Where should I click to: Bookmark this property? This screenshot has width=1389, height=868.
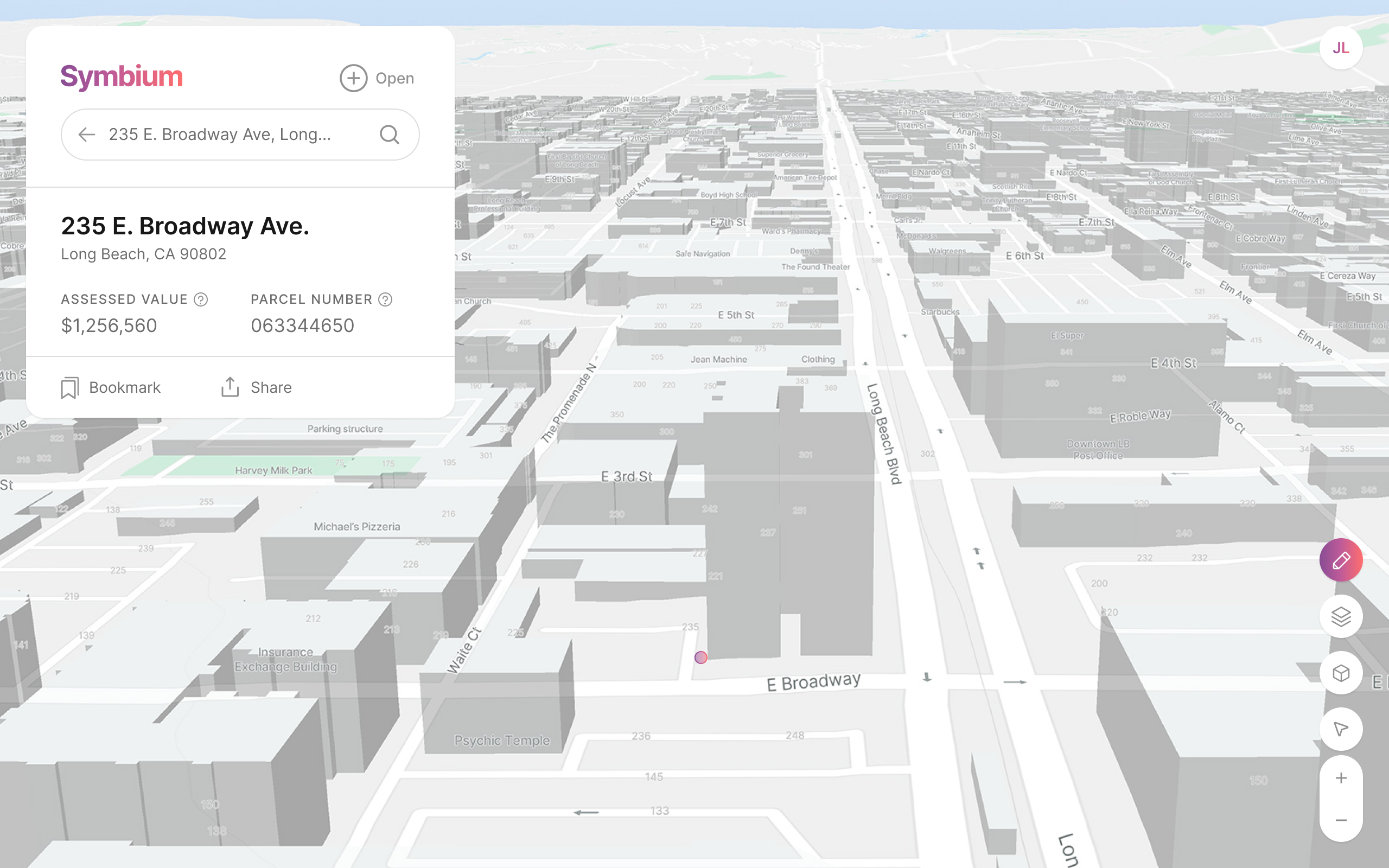pos(111,387)
